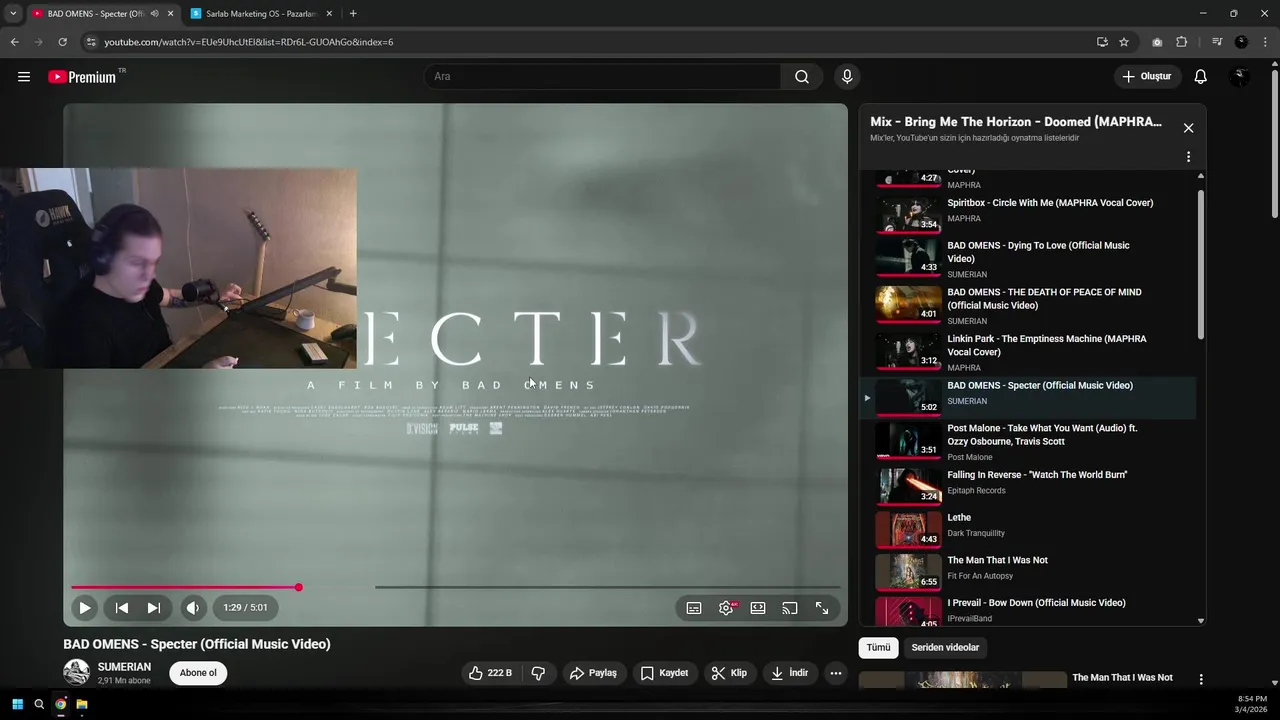Seek on the video progress bar
1280x720 pixels.
(x=456, y=587)
